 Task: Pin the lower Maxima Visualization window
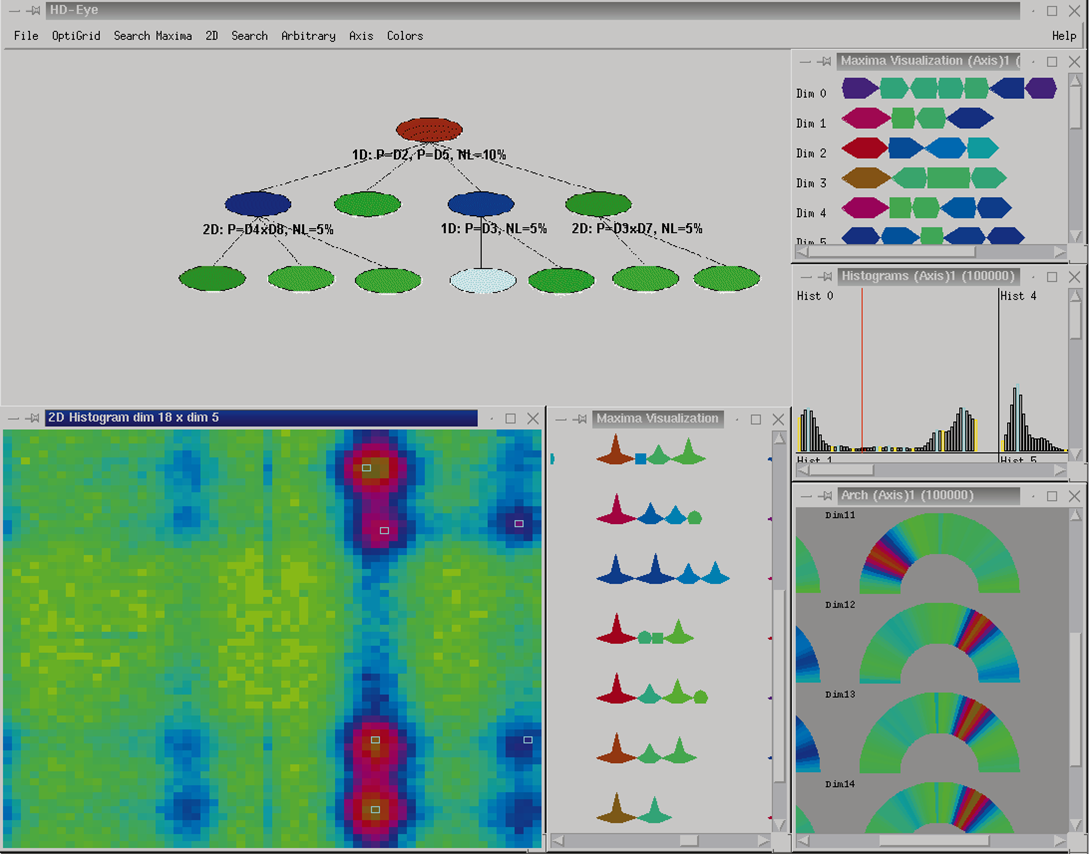[x=580, y=419]
